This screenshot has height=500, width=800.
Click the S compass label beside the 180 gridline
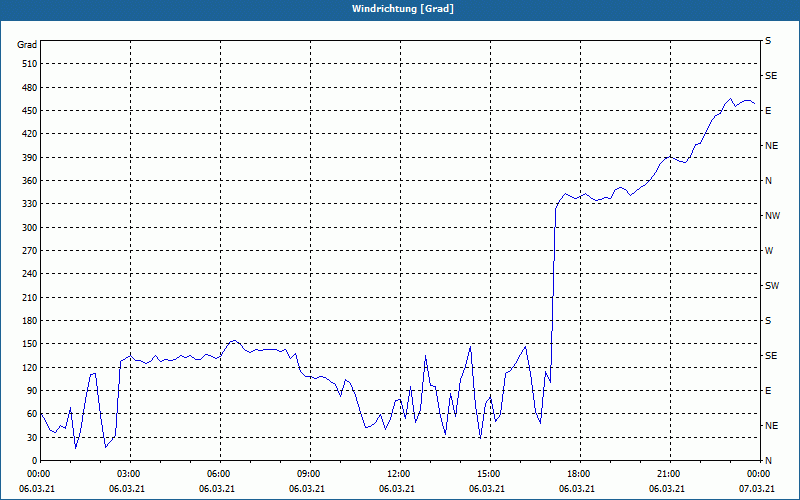(x=768, y=321)
